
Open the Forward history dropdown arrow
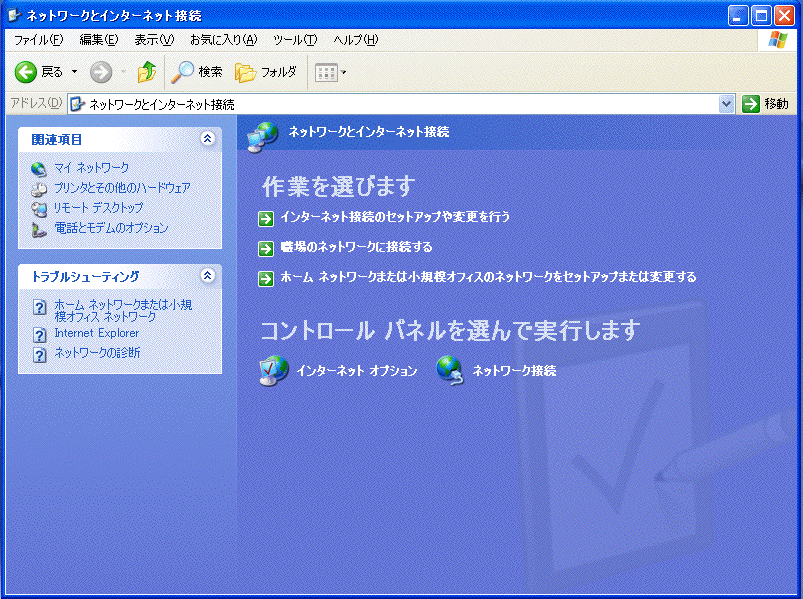pyautogui.click(x=123, y=72)
